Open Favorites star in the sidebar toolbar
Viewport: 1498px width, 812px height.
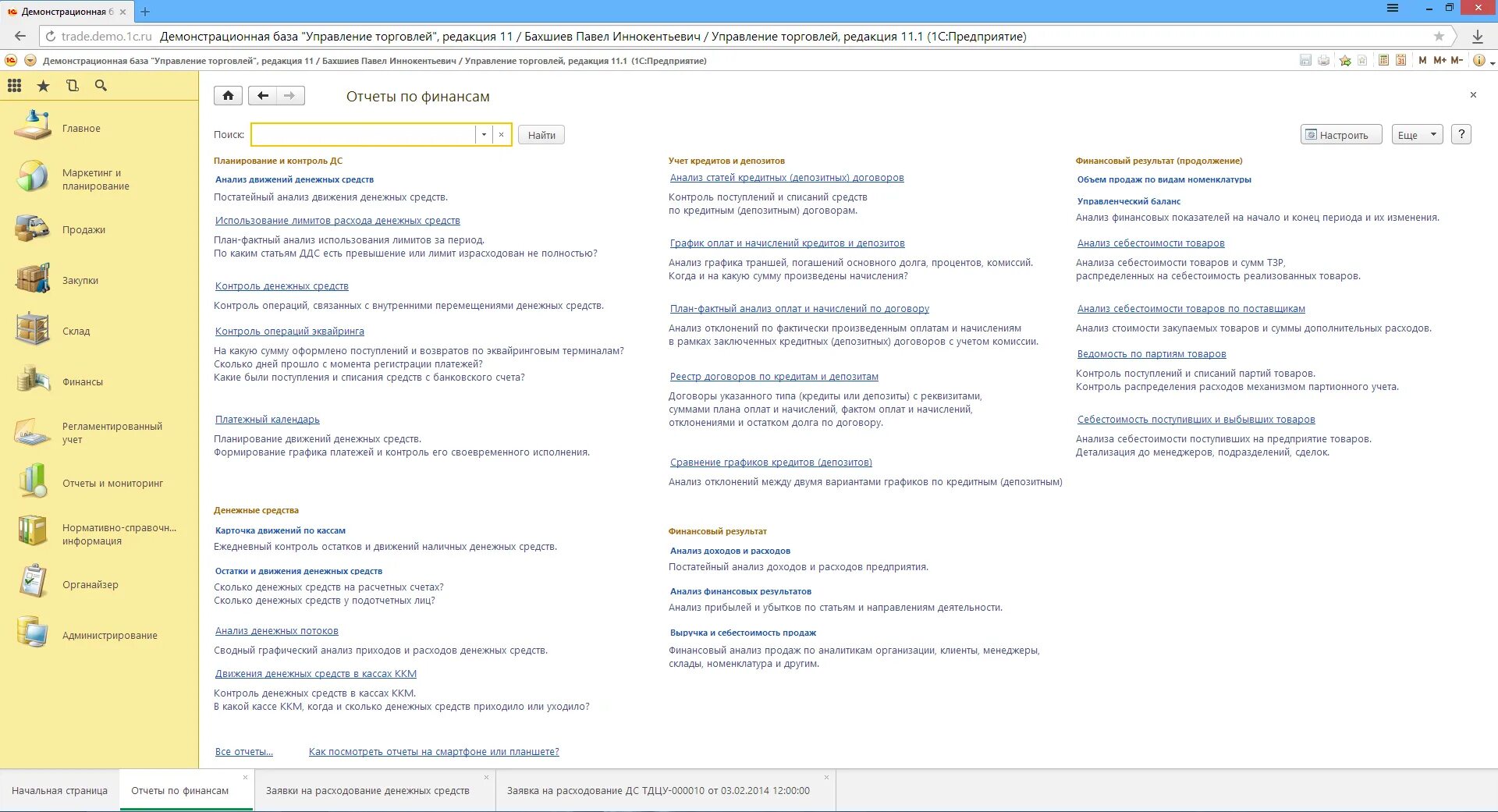(44, 86)
